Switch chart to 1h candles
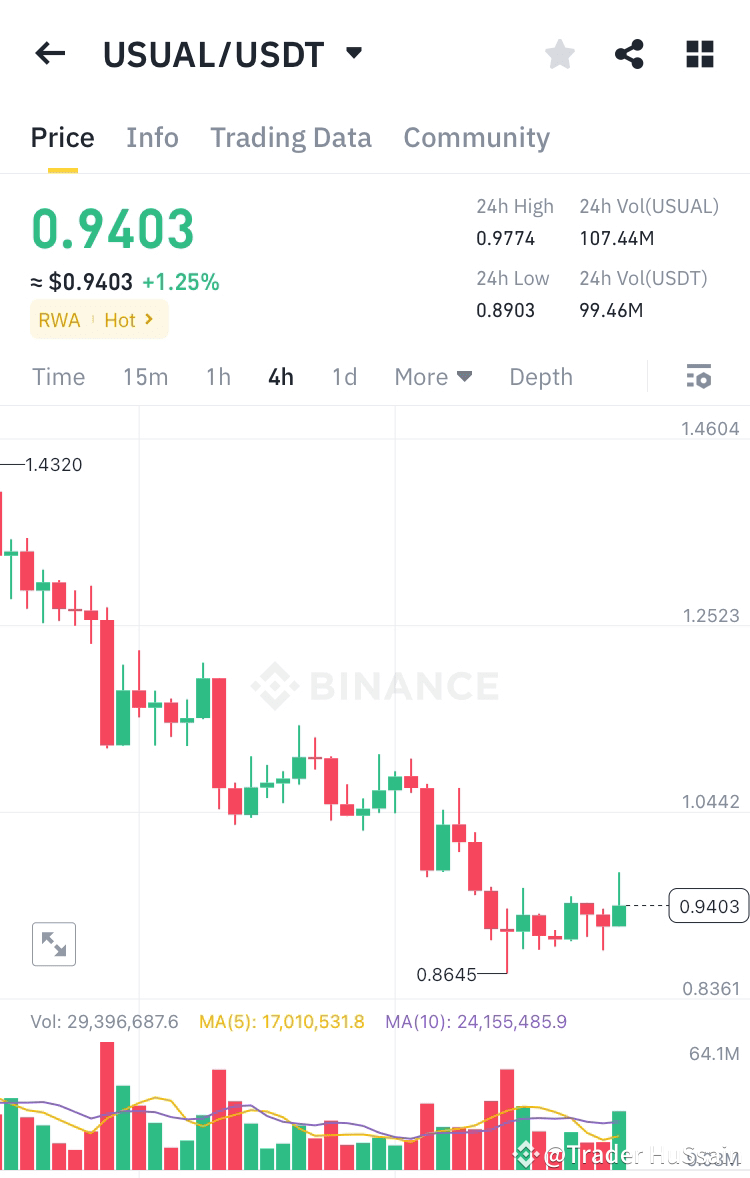The image size is (750, 1178). [x=218, y=376]
